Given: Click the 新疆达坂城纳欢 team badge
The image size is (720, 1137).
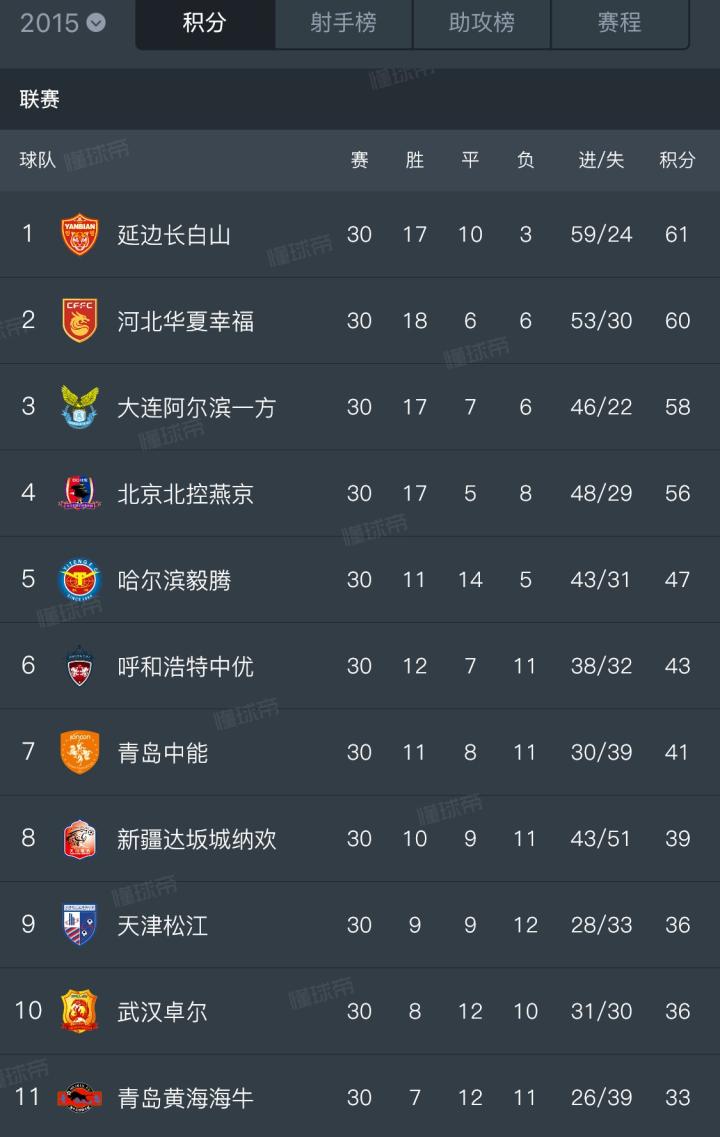Looking at the screenshot, I should point(80,838).
